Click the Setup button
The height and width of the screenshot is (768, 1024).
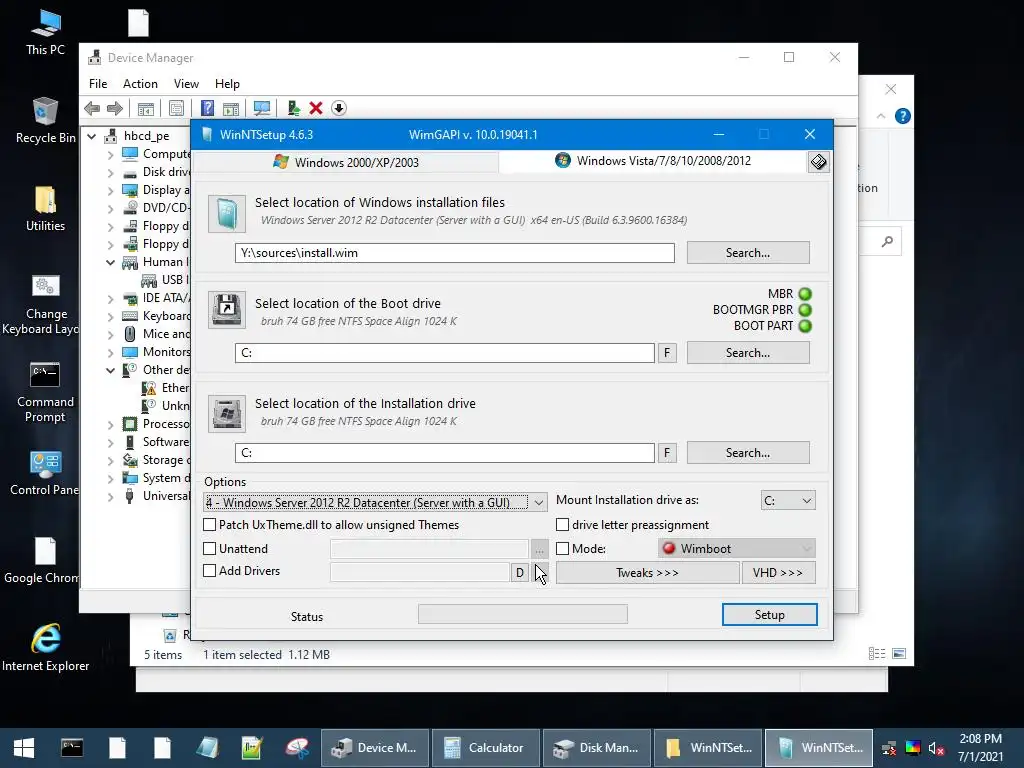coord(769,615)
